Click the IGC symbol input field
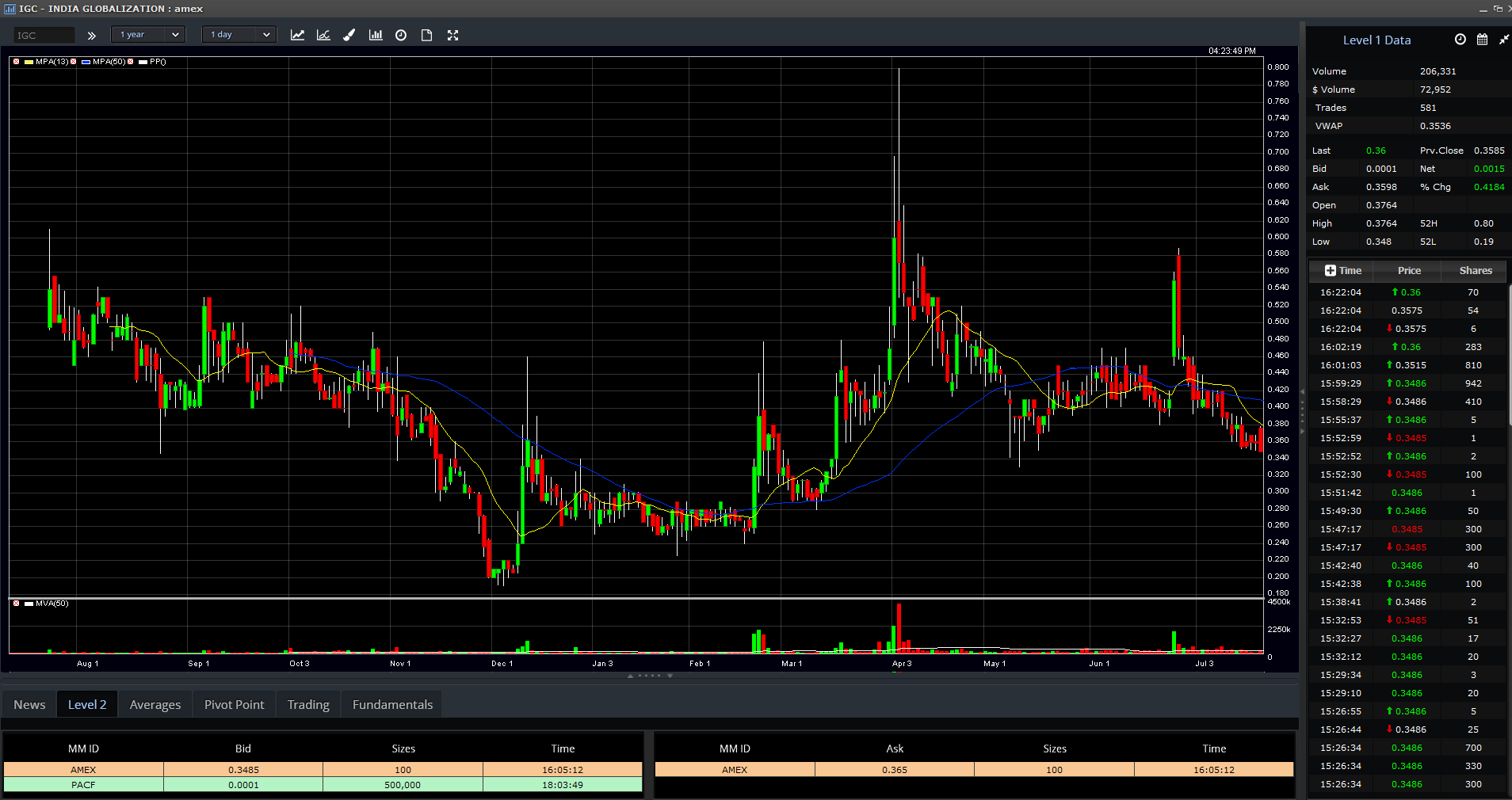1512x800 pixels. tap(44, 36)
